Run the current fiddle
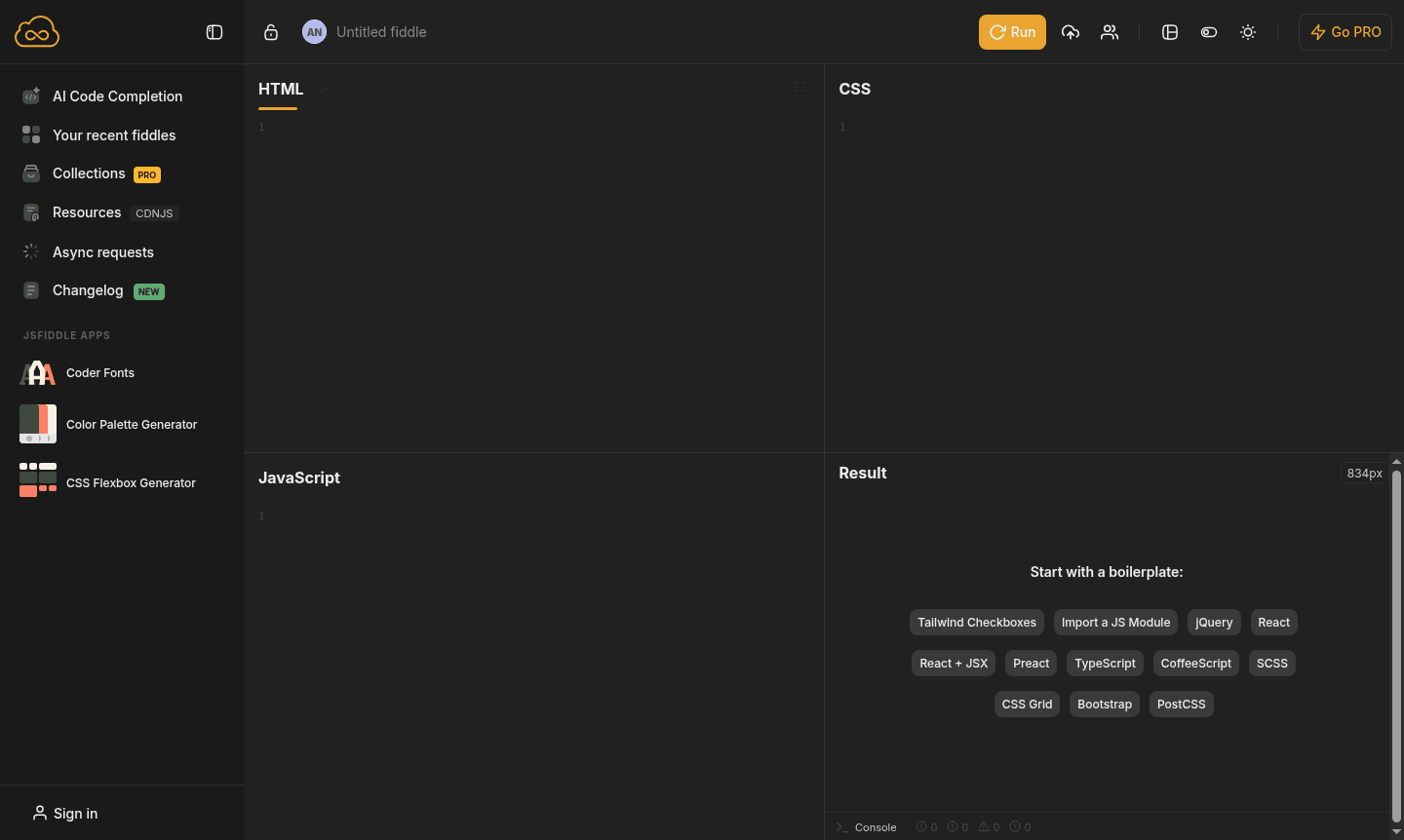Screen dimensions: 1404x840 pos(1012,31)
